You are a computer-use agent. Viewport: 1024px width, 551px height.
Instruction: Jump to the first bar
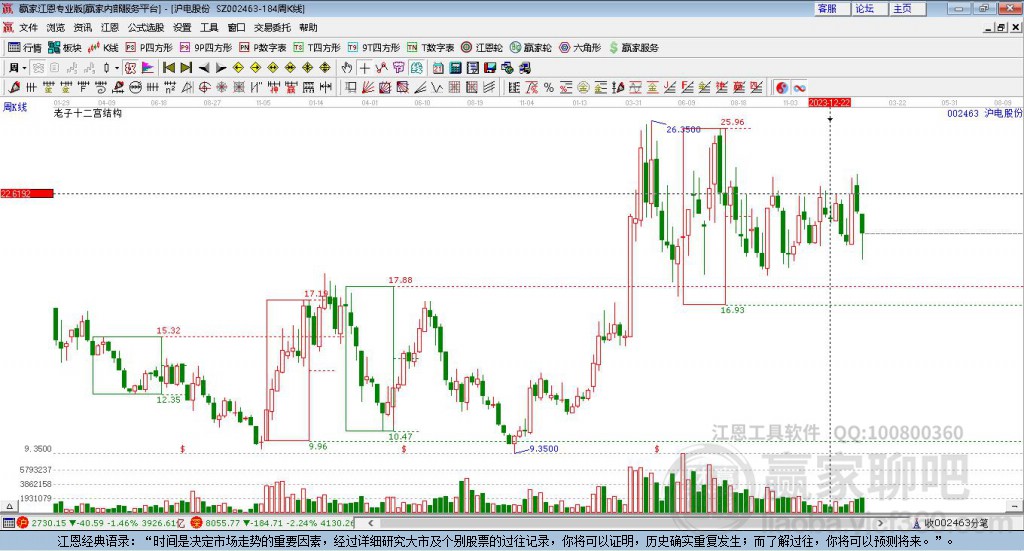tap(168, 68)
